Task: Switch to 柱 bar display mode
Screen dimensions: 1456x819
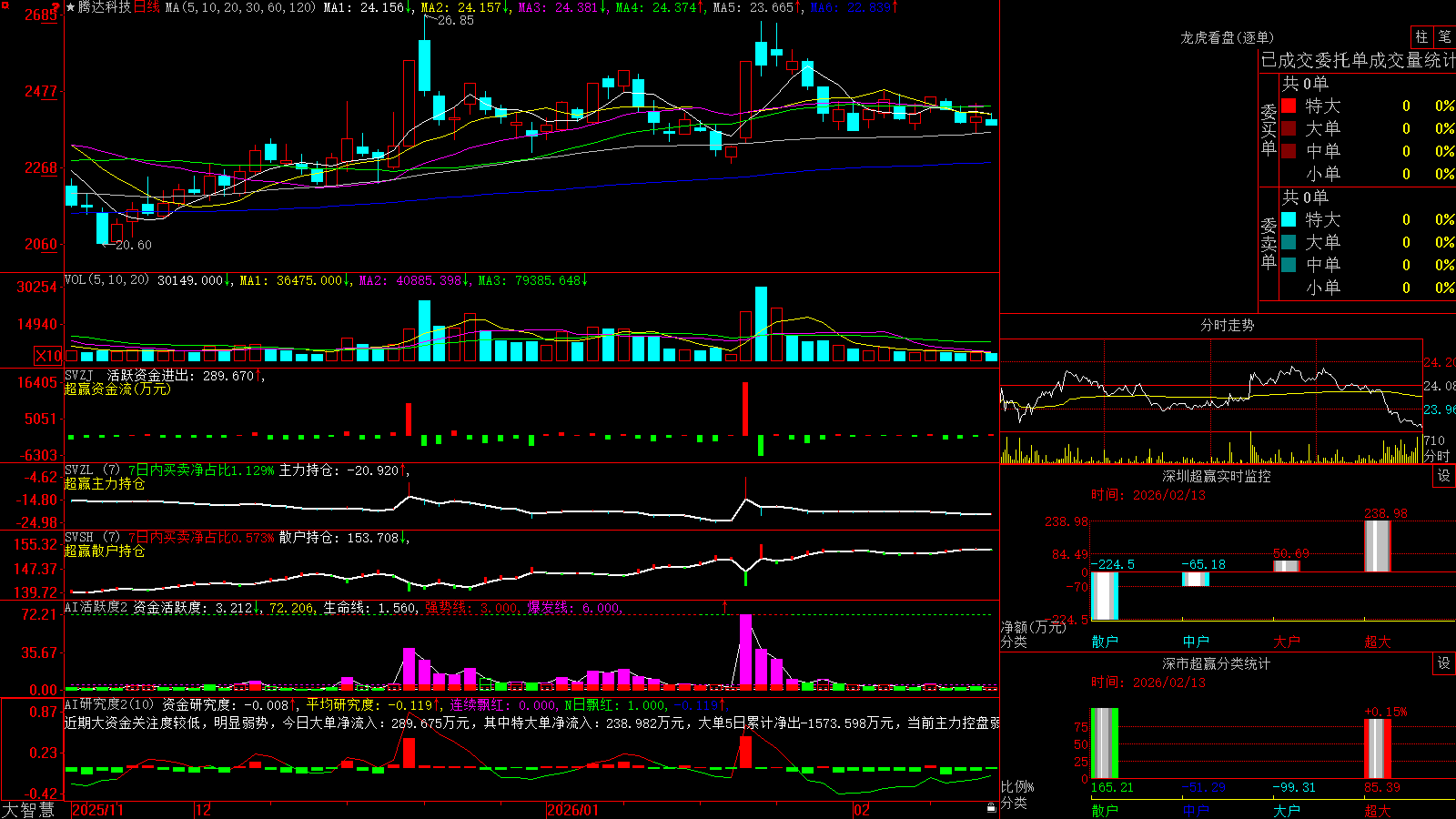Action: pyautogui.click(x=1421, y=36)
